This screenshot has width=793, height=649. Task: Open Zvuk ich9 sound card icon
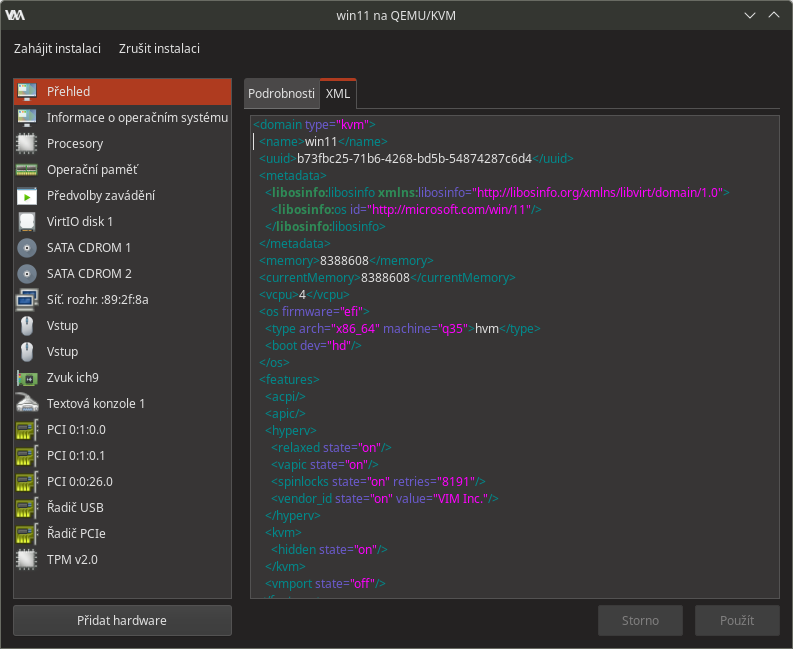[27, 378]
